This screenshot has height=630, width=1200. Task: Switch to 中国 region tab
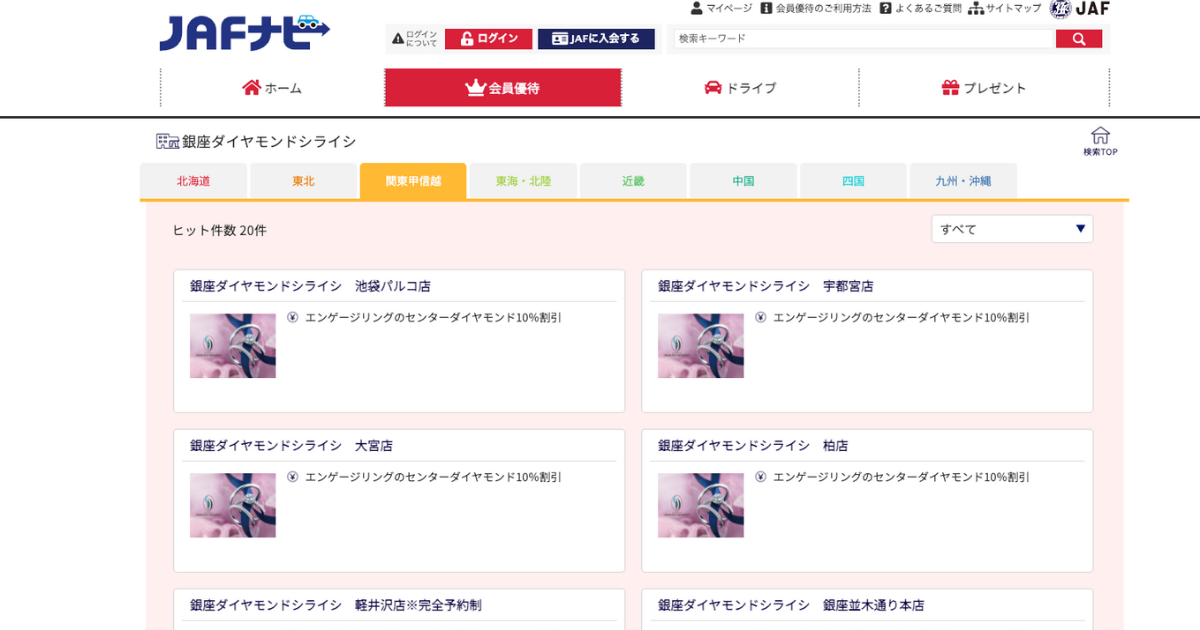point(743,181)
